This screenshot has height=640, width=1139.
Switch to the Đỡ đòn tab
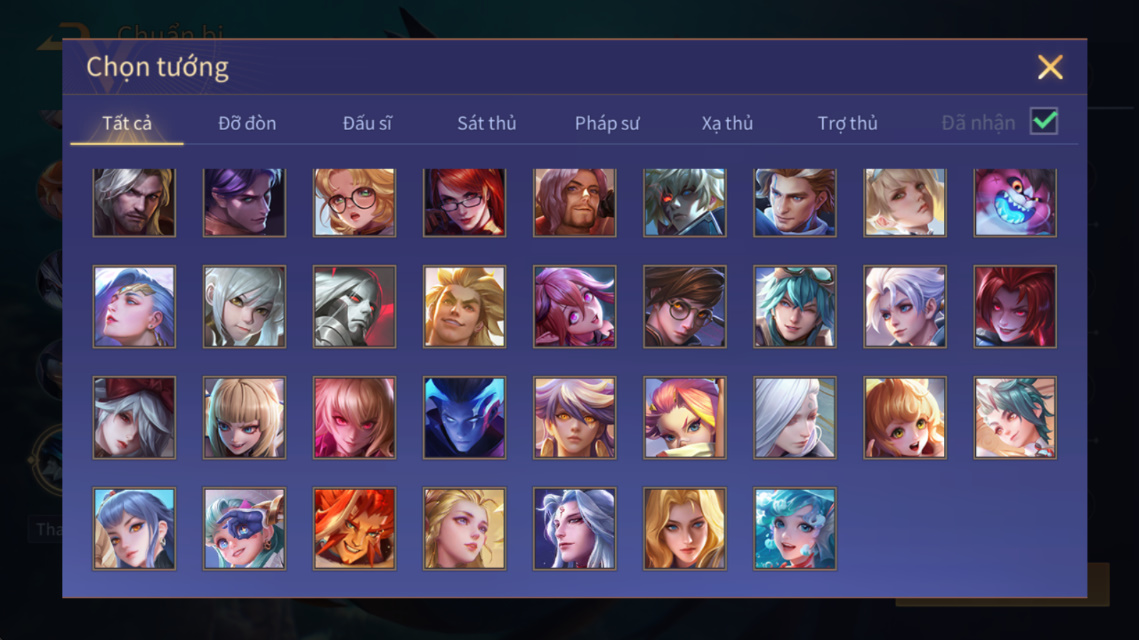coord(247,123)
